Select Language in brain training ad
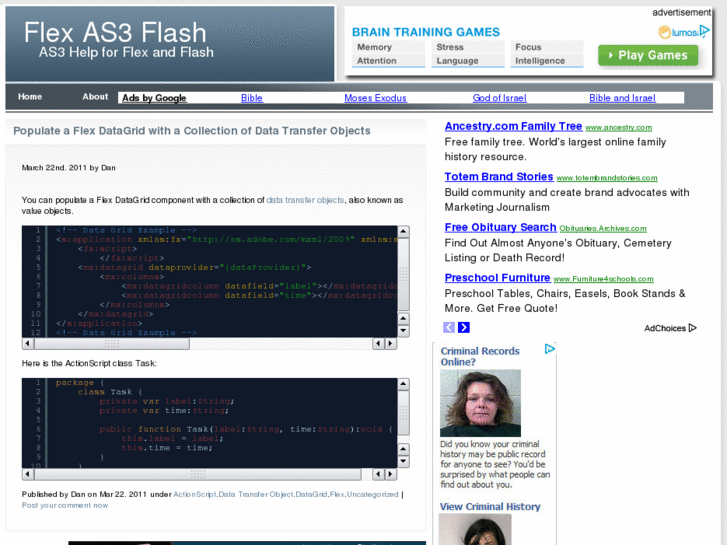727x545 pixels. [x=467, y=61]
